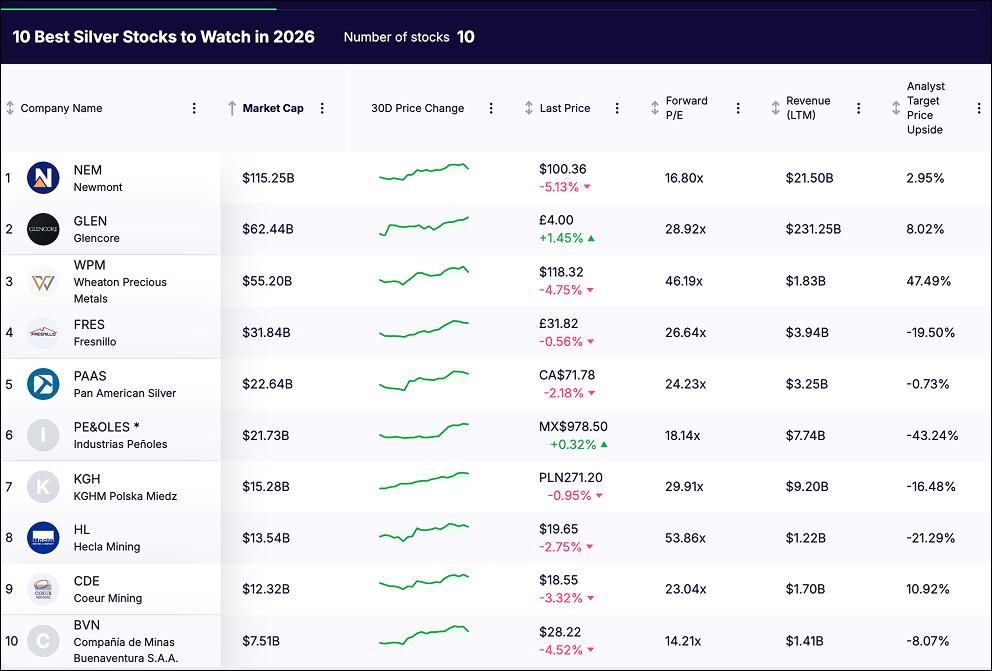
Task: Click the Glencore logo icon
Action: pyautogui.click(x=43, y=230)
